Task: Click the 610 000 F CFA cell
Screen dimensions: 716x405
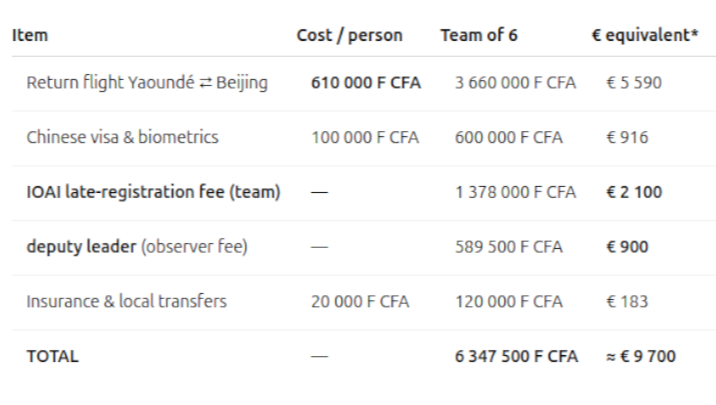Action: click(366, 83)
